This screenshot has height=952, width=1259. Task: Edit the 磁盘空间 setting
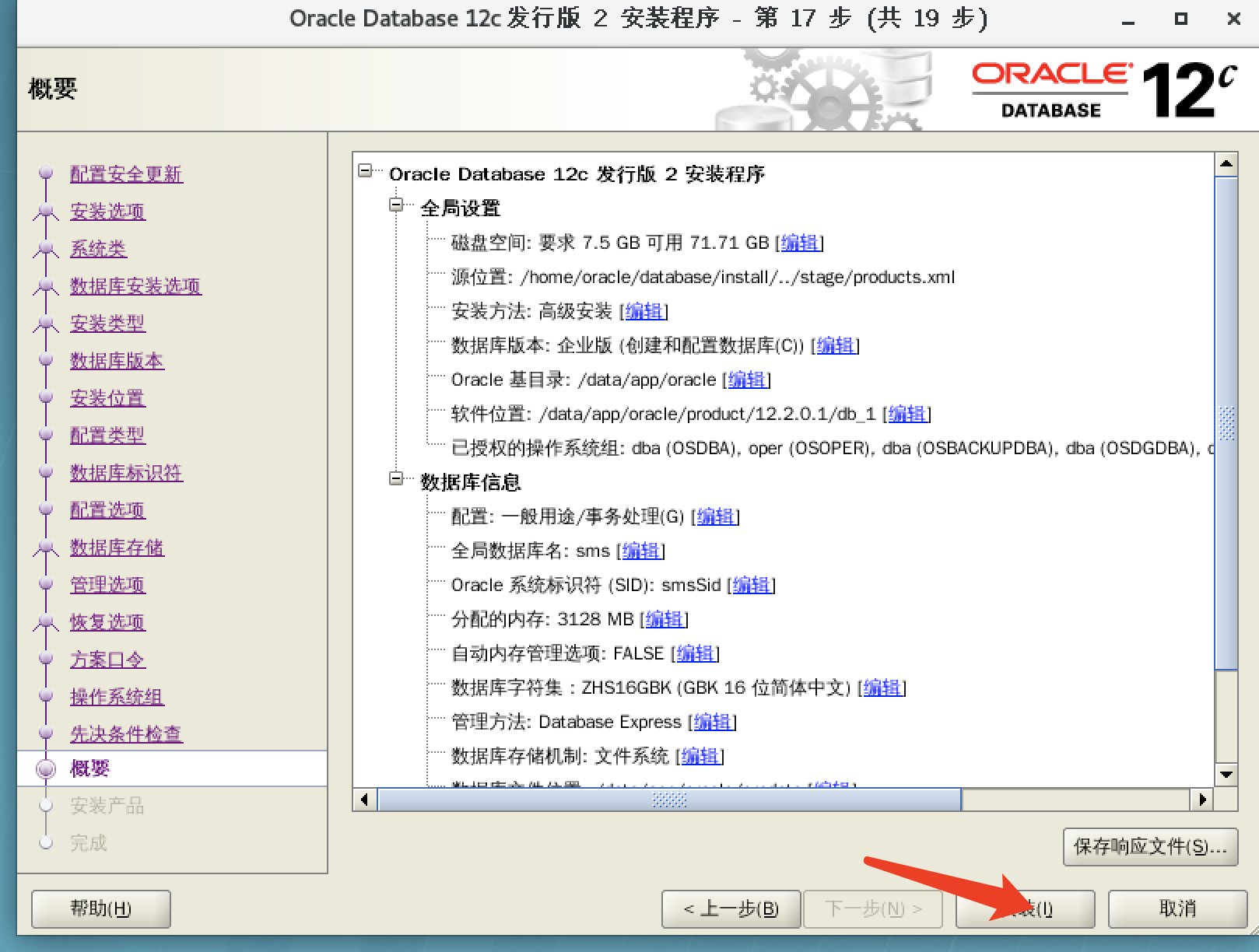point(799,243)
